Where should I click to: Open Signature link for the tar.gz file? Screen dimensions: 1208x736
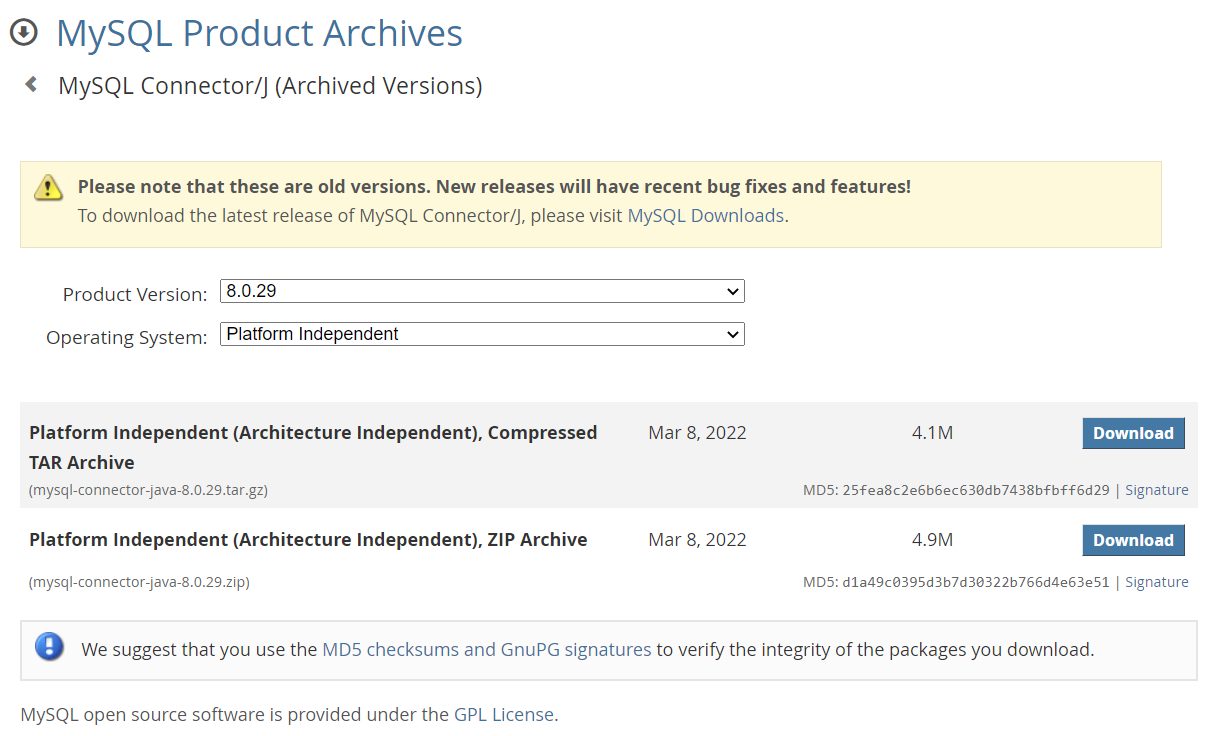point(1157,490)
